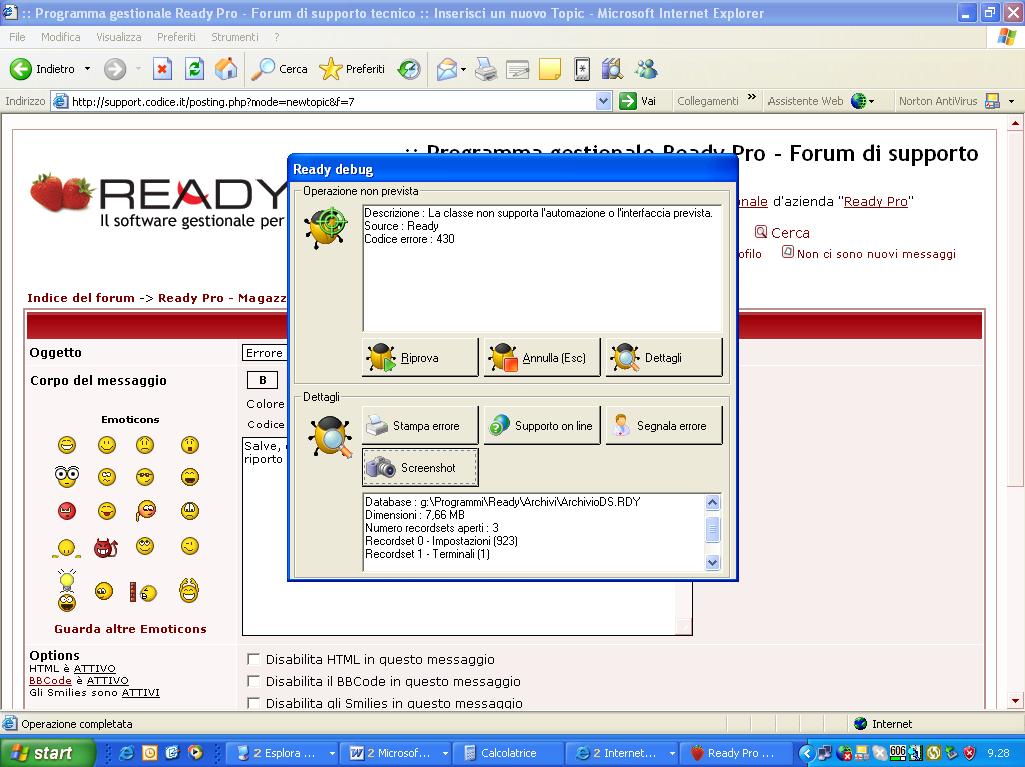Check Disabilita HTML in questo messaggio

(254, 659)
